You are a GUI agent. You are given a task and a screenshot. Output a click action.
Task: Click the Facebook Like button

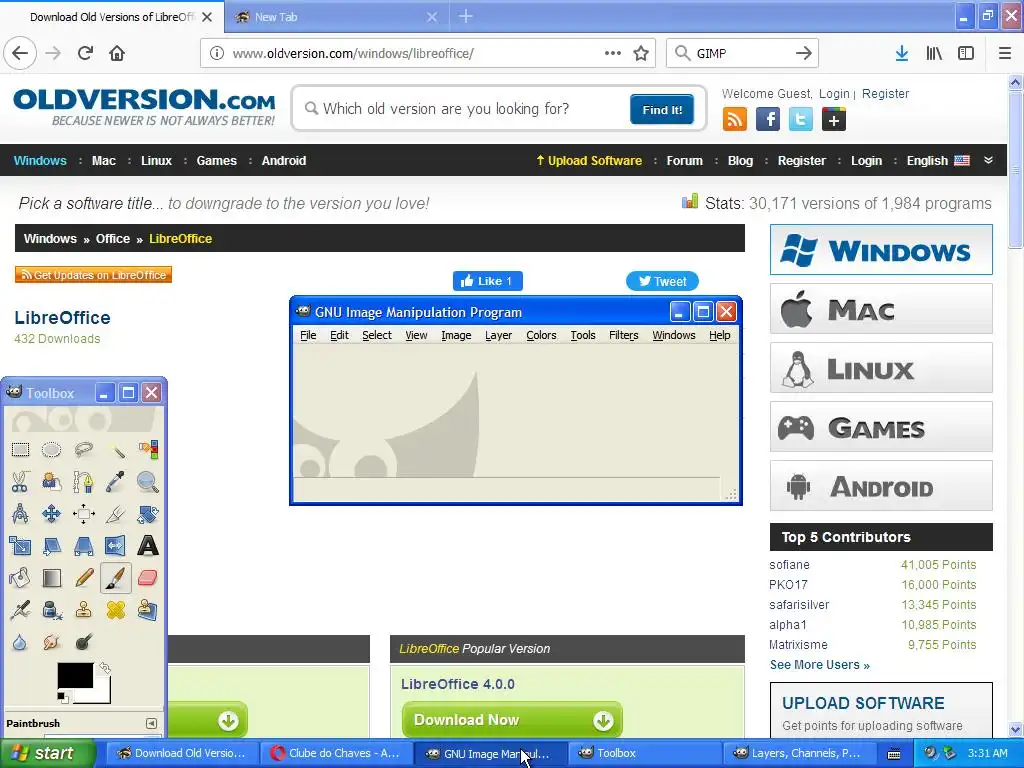pos(487,281)
